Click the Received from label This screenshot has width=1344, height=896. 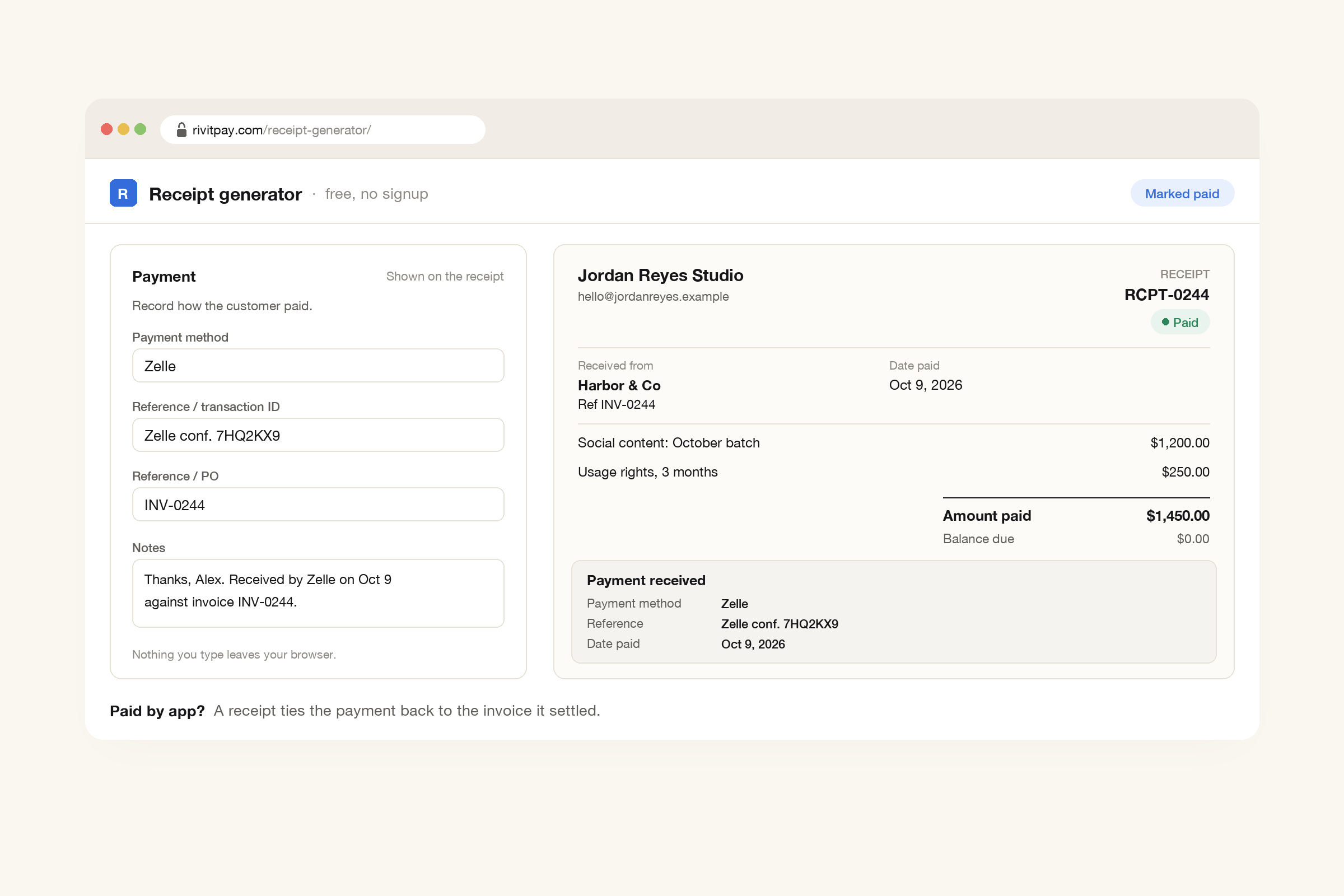615,366
